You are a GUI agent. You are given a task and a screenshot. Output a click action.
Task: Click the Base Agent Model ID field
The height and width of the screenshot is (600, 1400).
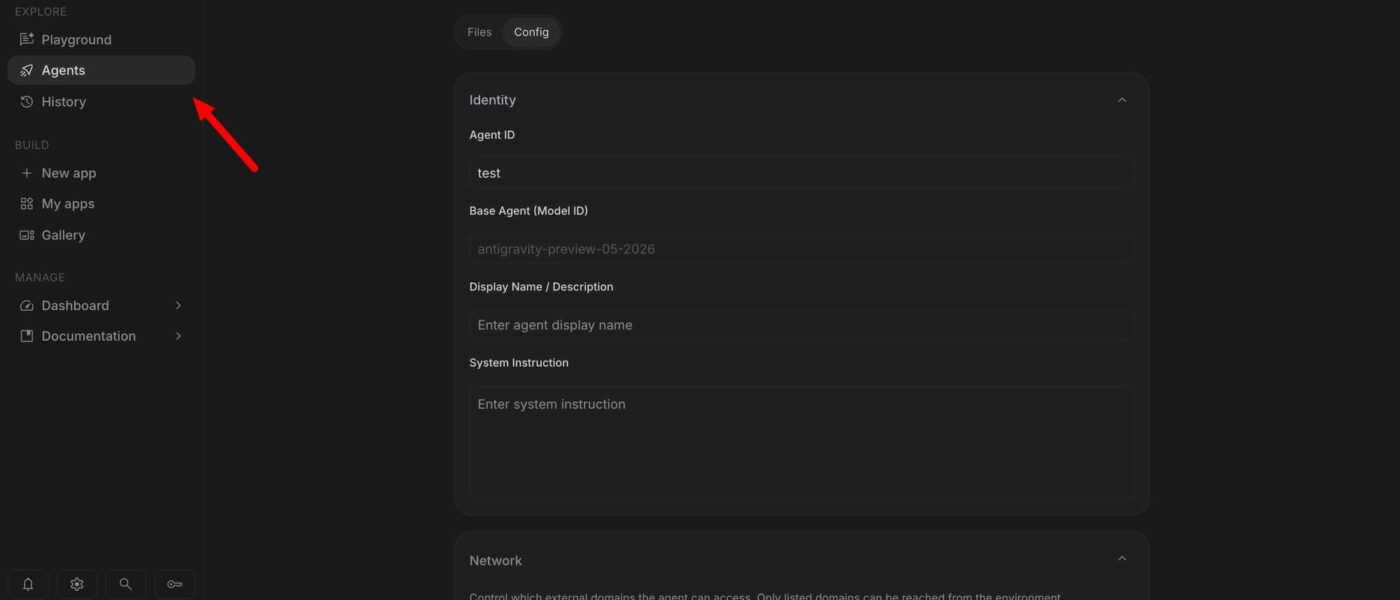pyautogui.click(x=801, y=249)
